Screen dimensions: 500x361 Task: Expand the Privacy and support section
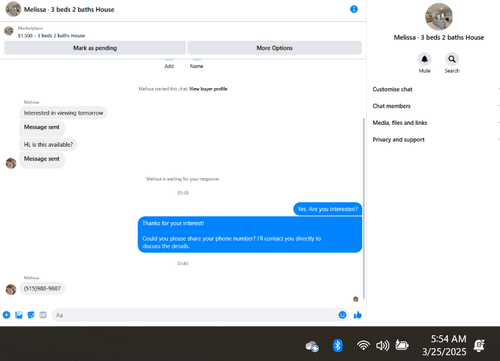tap(436, 139)
